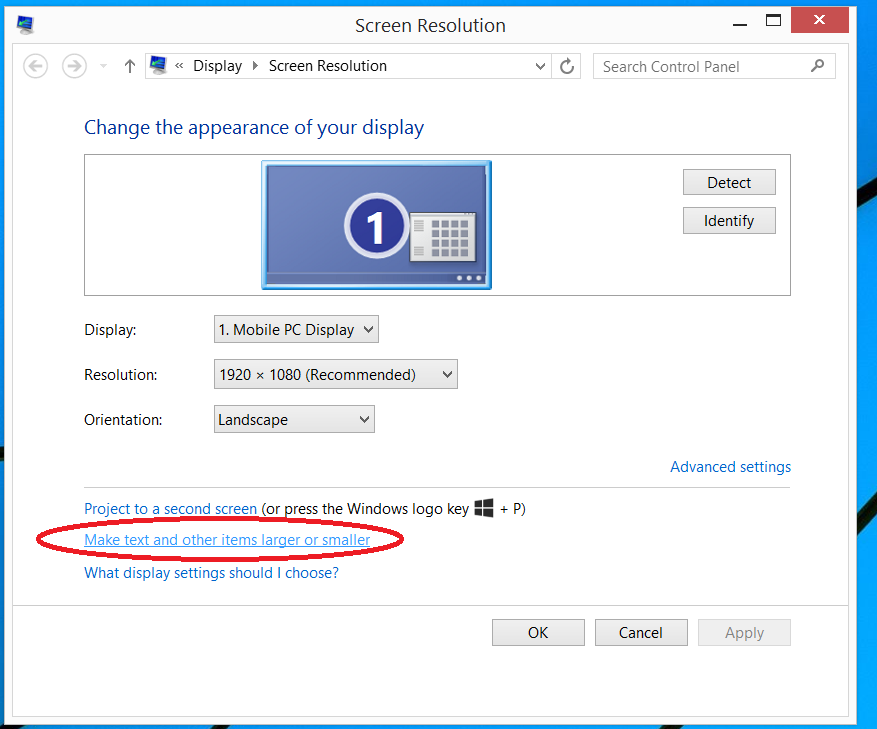The image size is (877, 729).
Task: Go up one level with up arrow
Action: (129, 66)
